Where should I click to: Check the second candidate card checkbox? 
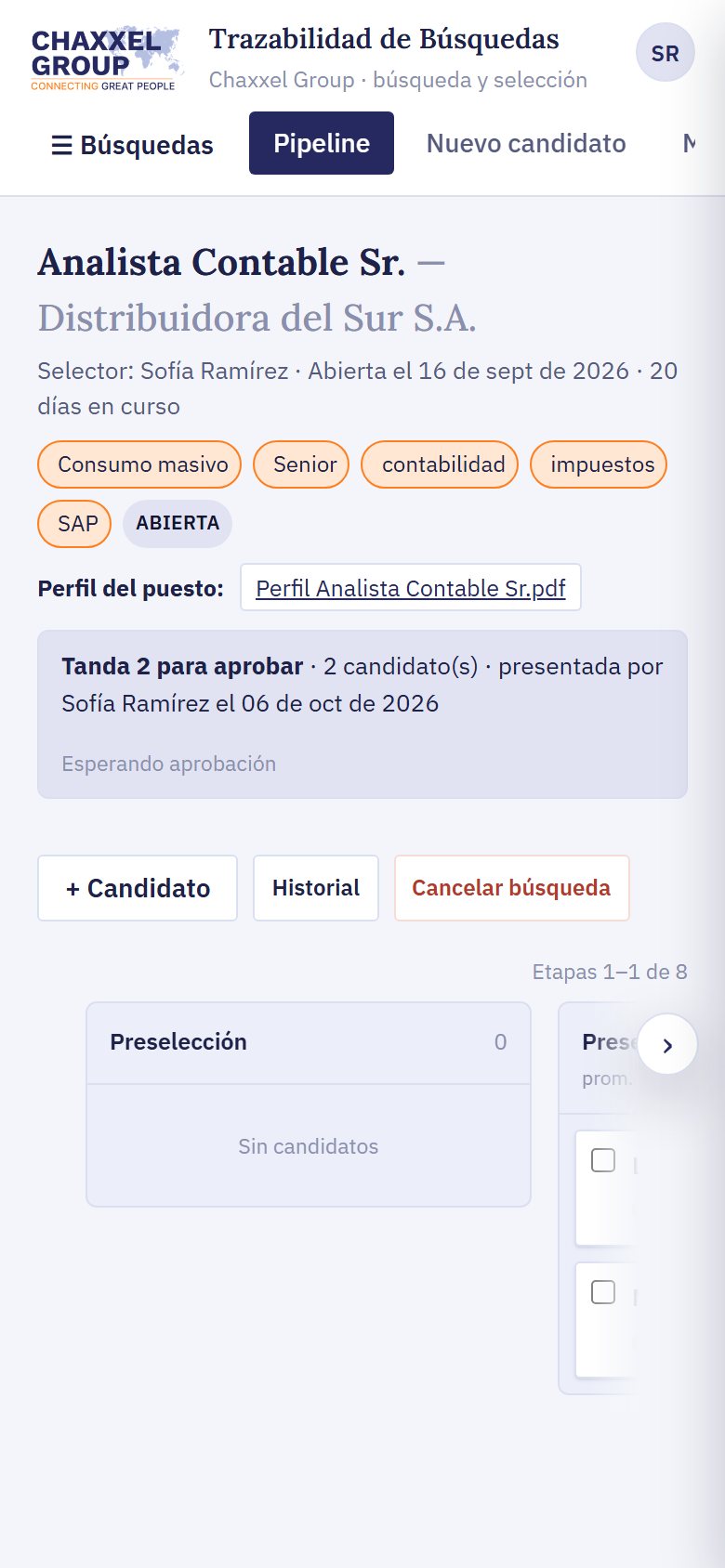pyautogui.click(x=603, y=1292)
